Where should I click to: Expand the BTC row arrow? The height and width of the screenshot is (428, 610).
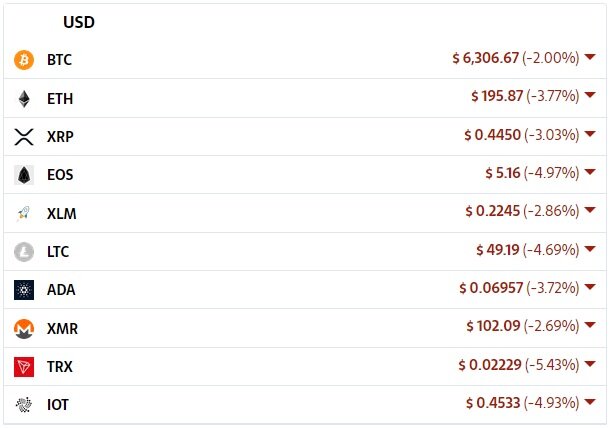(x=590, y=57)
